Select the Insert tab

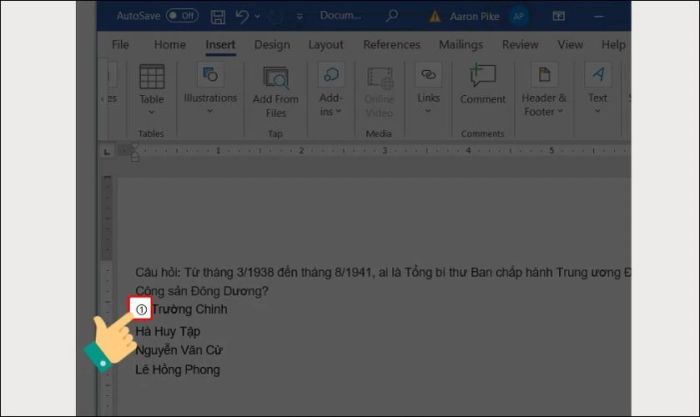click(x=221, y=45)
